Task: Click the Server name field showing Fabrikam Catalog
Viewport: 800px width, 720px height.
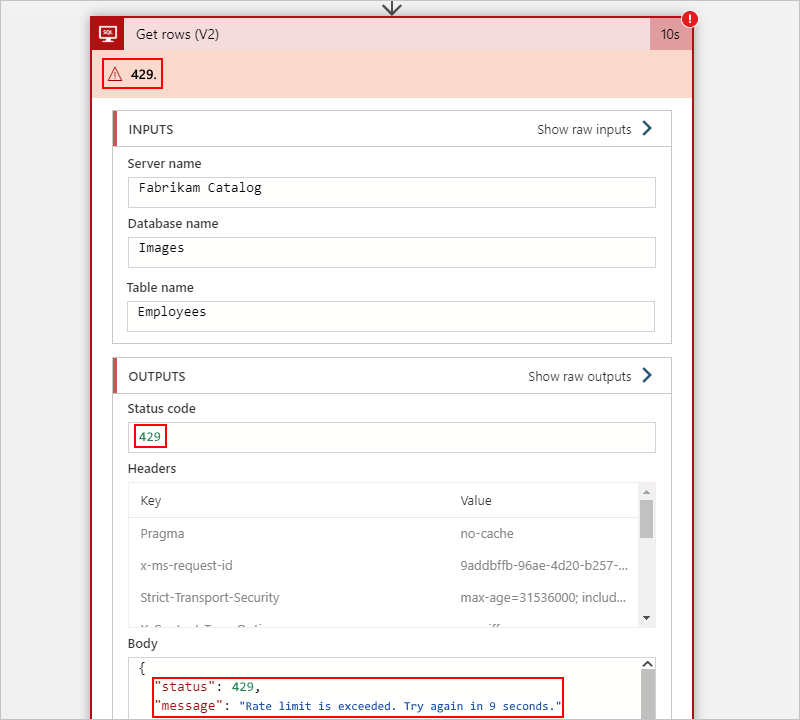Action: pos(391,191)
